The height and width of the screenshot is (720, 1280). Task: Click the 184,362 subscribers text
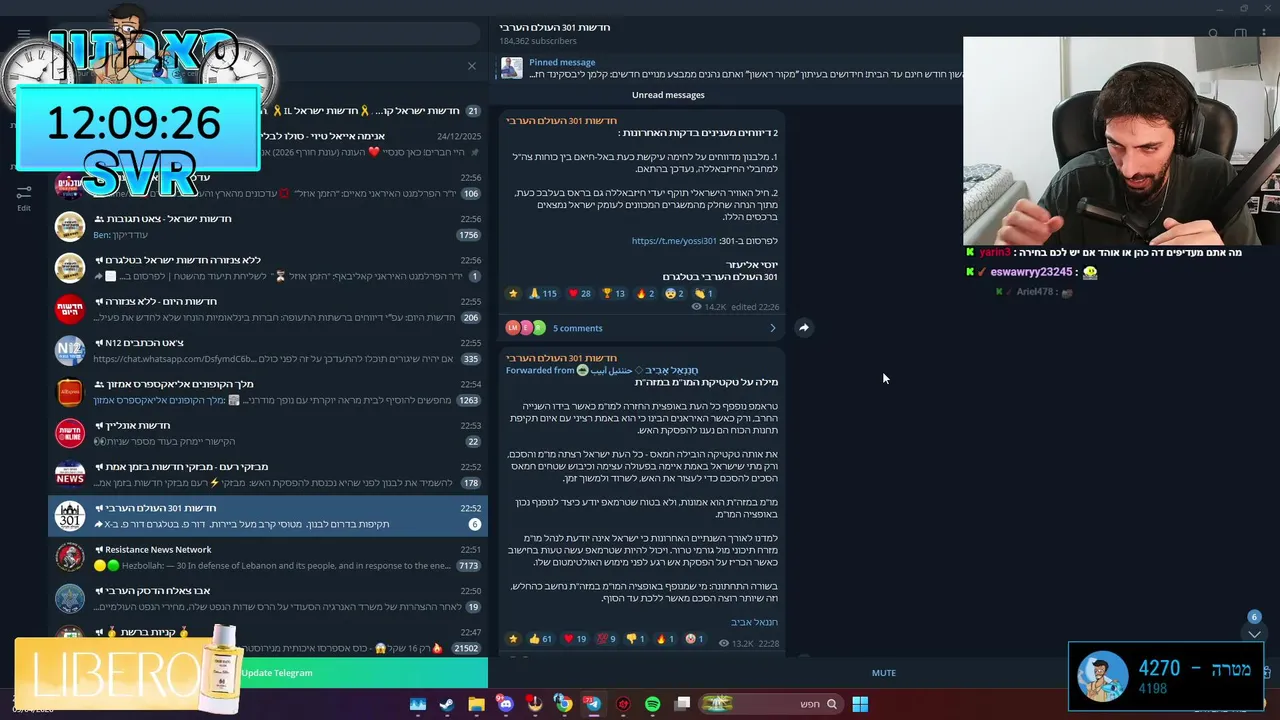click(538, 41)
